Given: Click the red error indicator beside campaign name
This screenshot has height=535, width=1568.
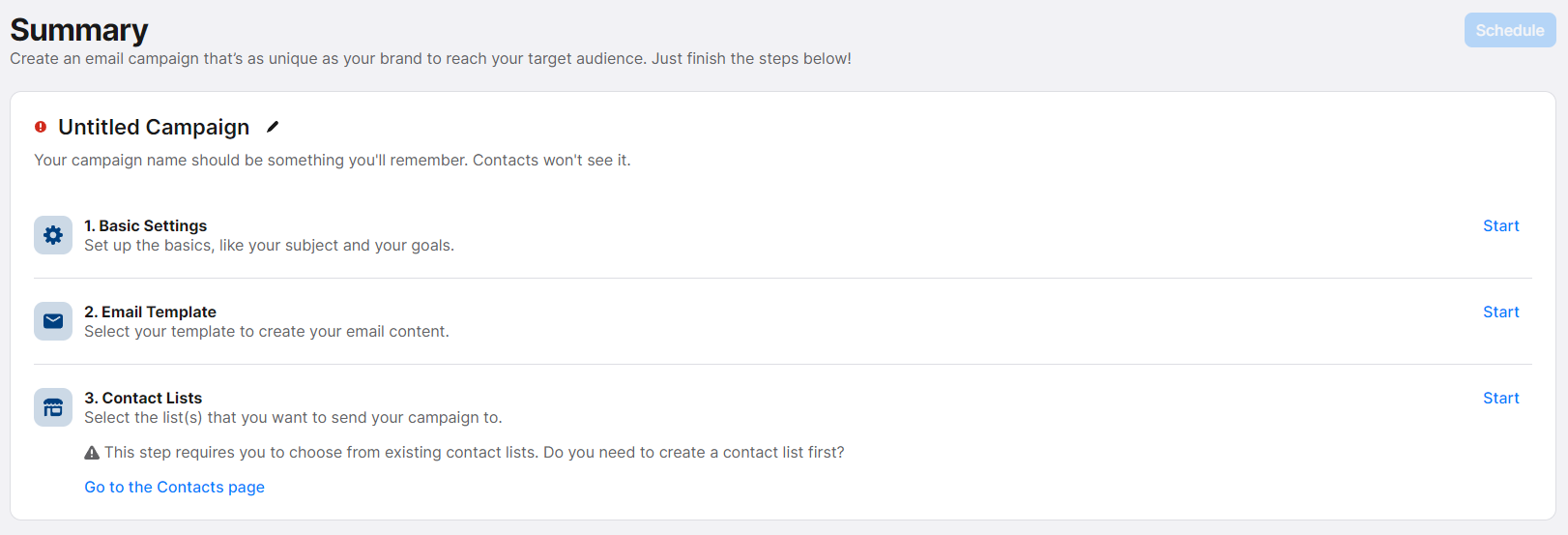Looking at the screenshot, I should pyautogui.click(x=41, y=127).
